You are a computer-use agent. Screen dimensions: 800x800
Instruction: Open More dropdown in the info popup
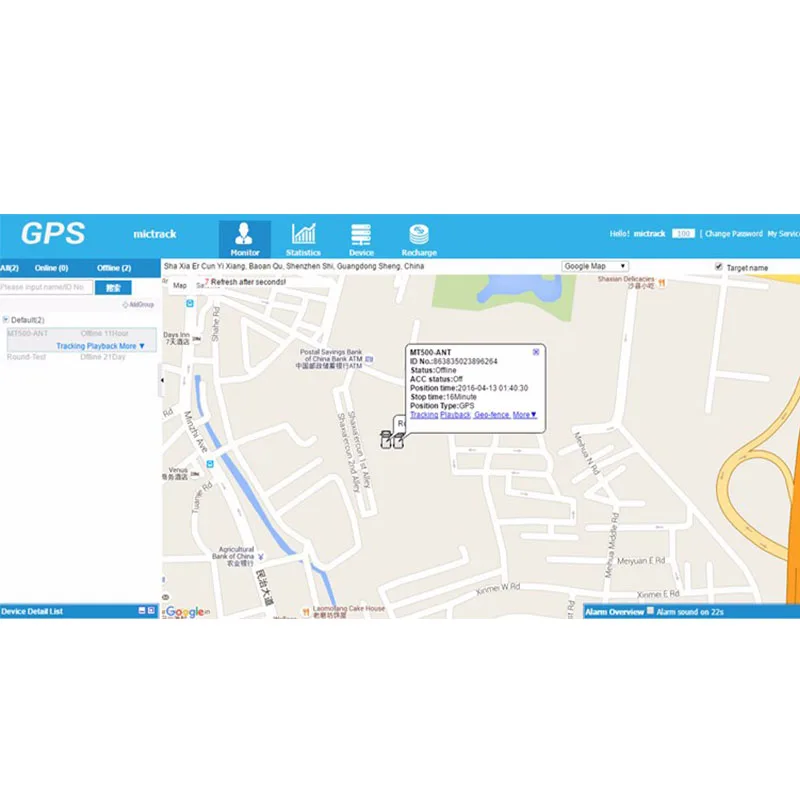coord(524,415)
